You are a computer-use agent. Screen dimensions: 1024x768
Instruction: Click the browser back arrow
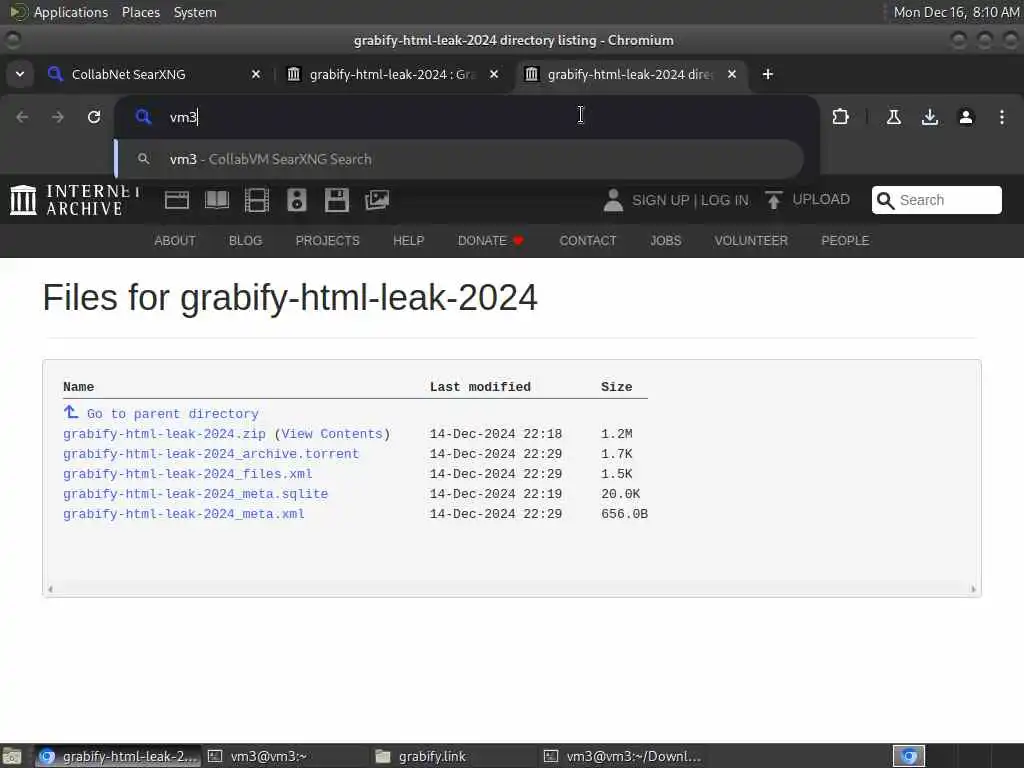pyautogui.click(x=22, y=117)
